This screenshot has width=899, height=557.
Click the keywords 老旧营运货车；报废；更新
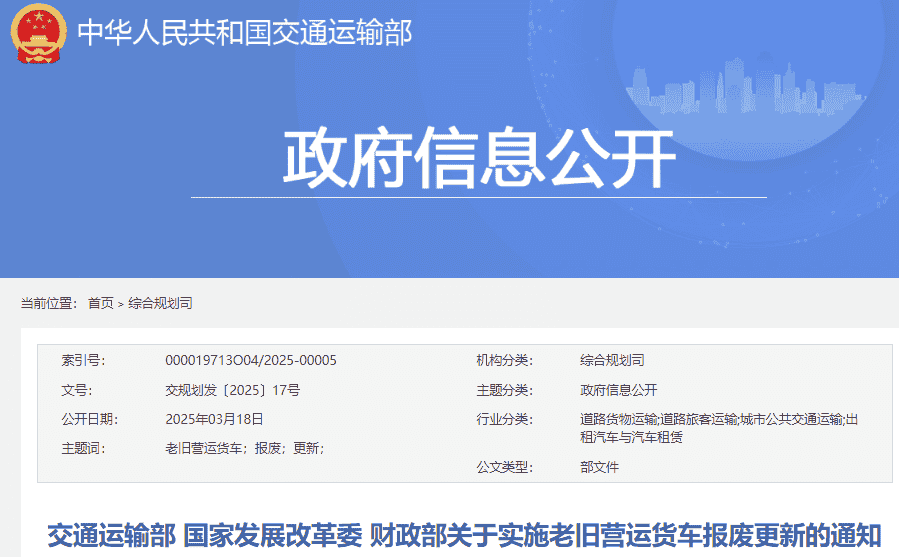[x=244, y=449]
